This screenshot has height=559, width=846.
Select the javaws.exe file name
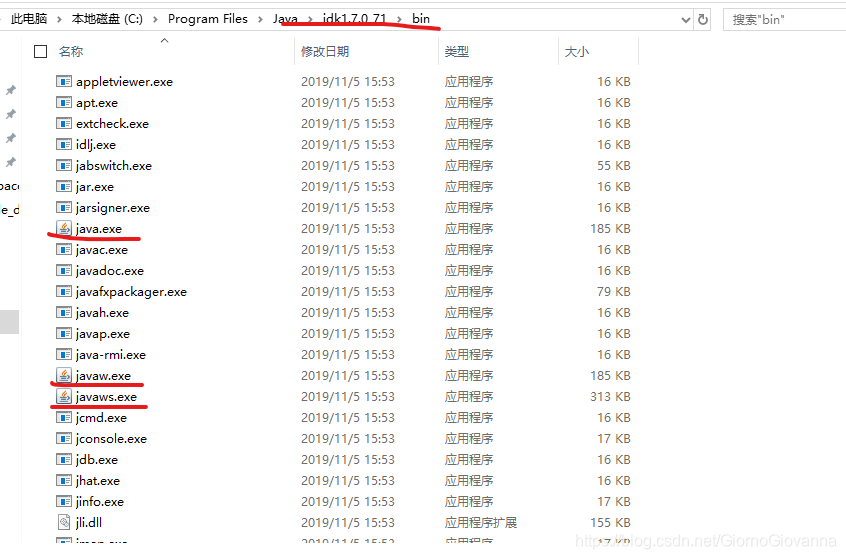click(106, 397)
